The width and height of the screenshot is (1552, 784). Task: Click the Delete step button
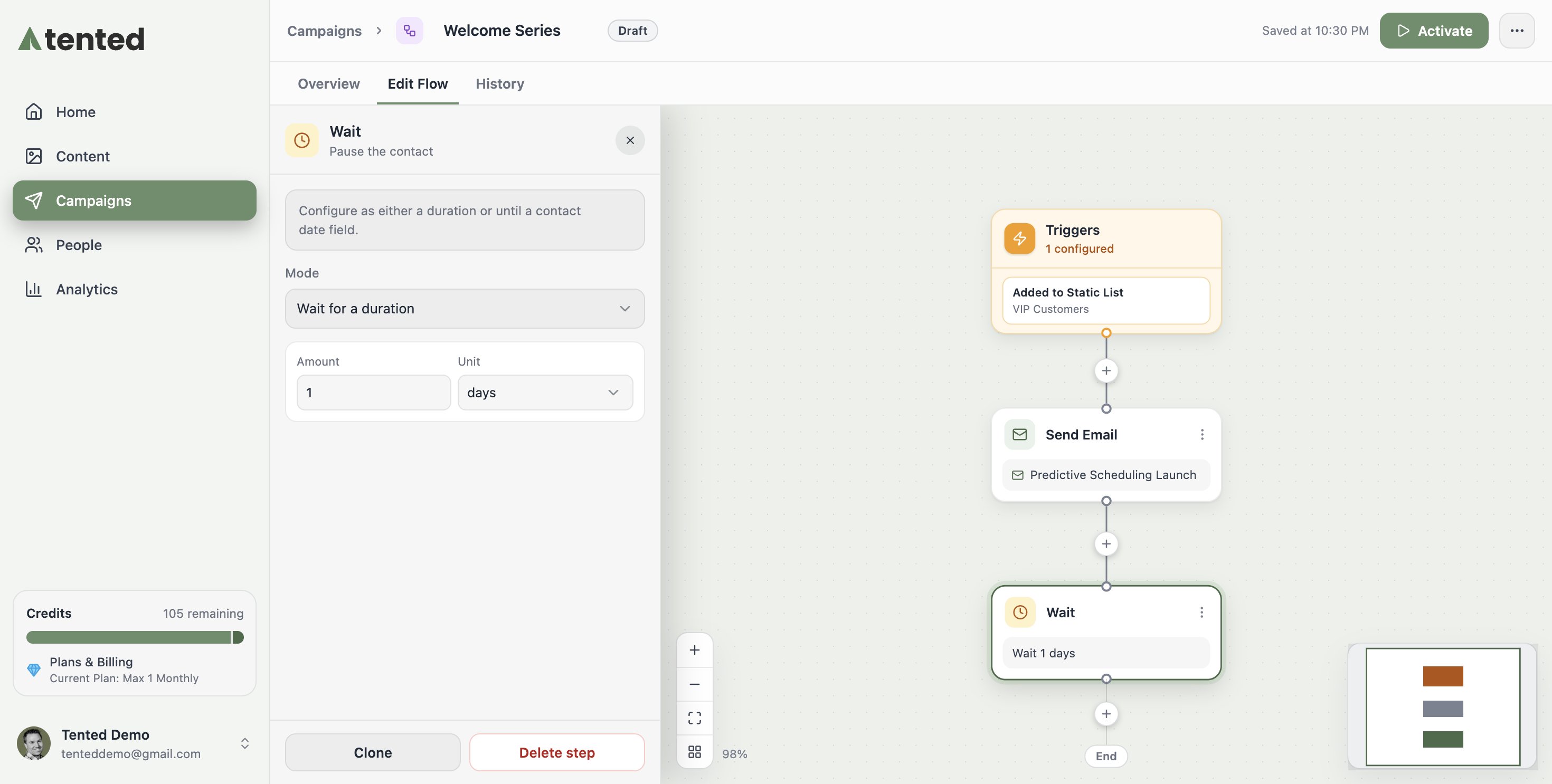tap(557, 753)
